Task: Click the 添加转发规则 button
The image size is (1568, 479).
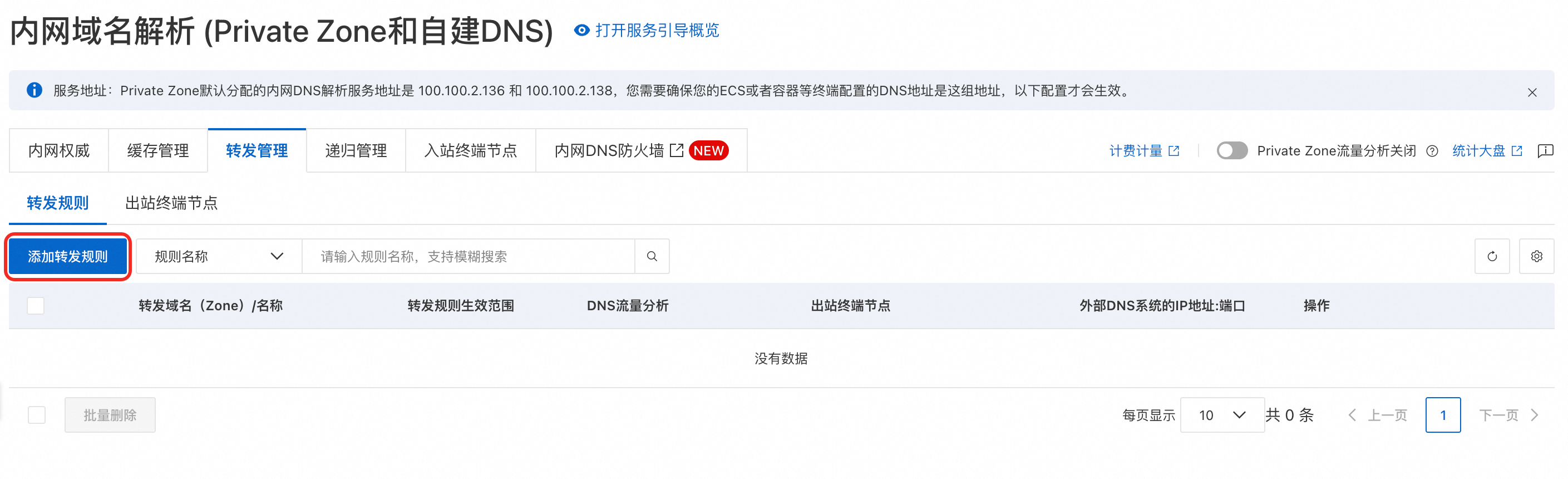Action: point(67,256)
